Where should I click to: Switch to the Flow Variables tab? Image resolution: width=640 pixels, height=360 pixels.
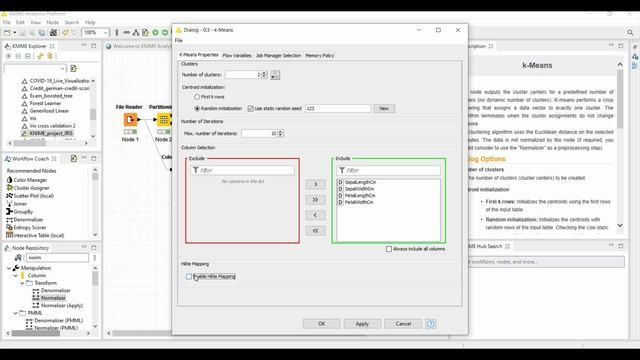pyautogui.click(x=237, y=55)
